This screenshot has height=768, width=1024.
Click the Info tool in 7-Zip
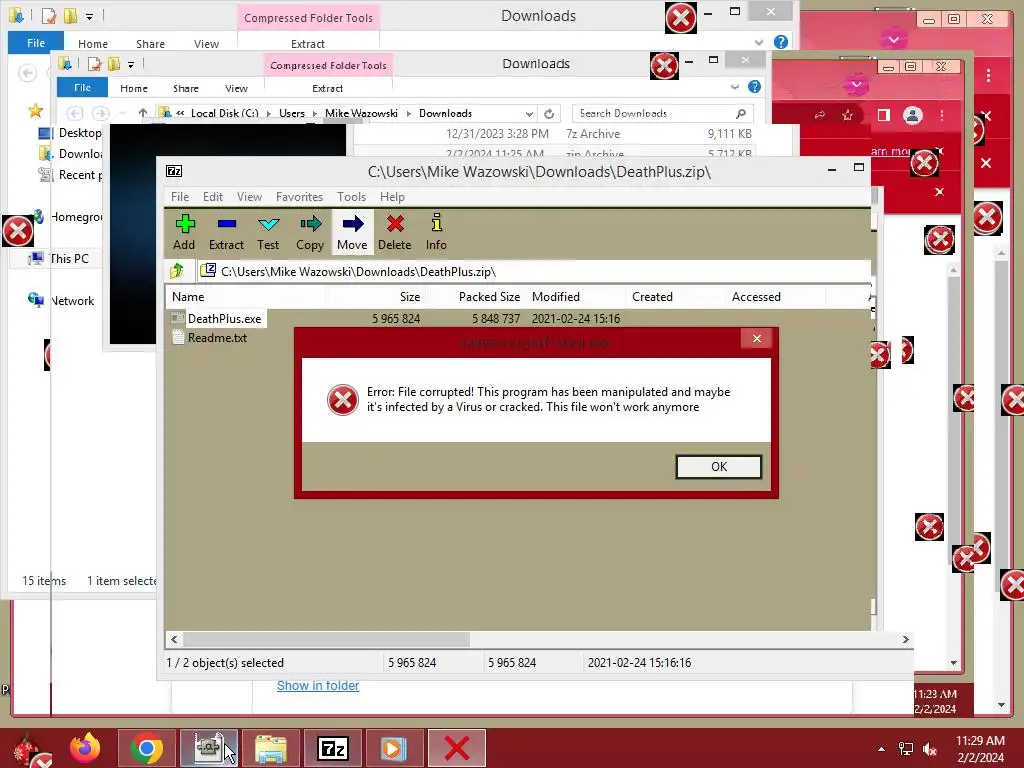436,232
